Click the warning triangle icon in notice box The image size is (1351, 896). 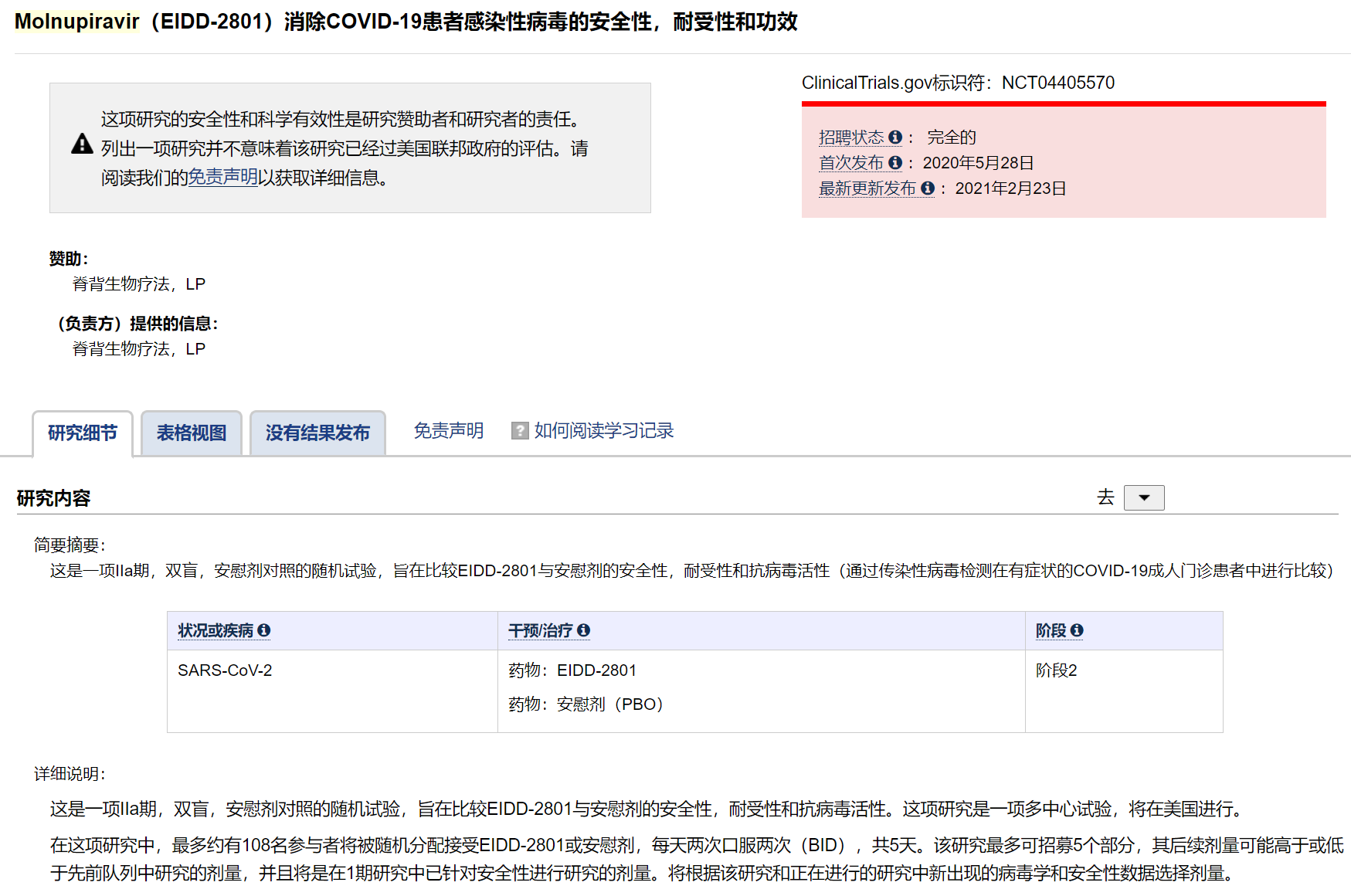[x=81, y=144]
